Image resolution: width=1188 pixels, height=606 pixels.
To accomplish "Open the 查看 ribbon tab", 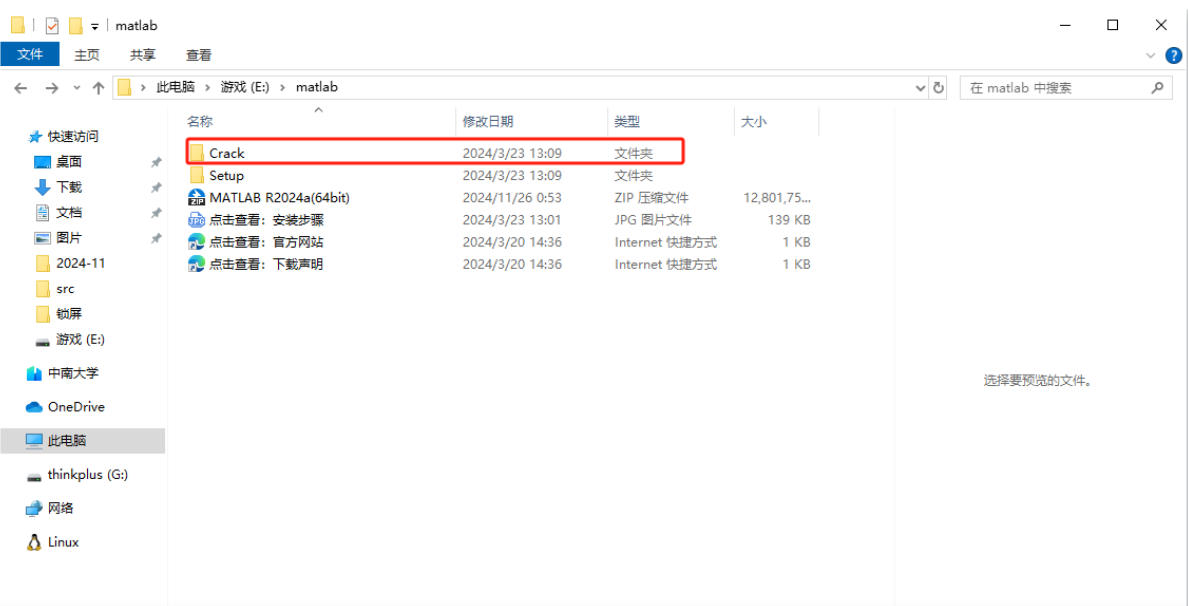I will (x=199, y=55).
